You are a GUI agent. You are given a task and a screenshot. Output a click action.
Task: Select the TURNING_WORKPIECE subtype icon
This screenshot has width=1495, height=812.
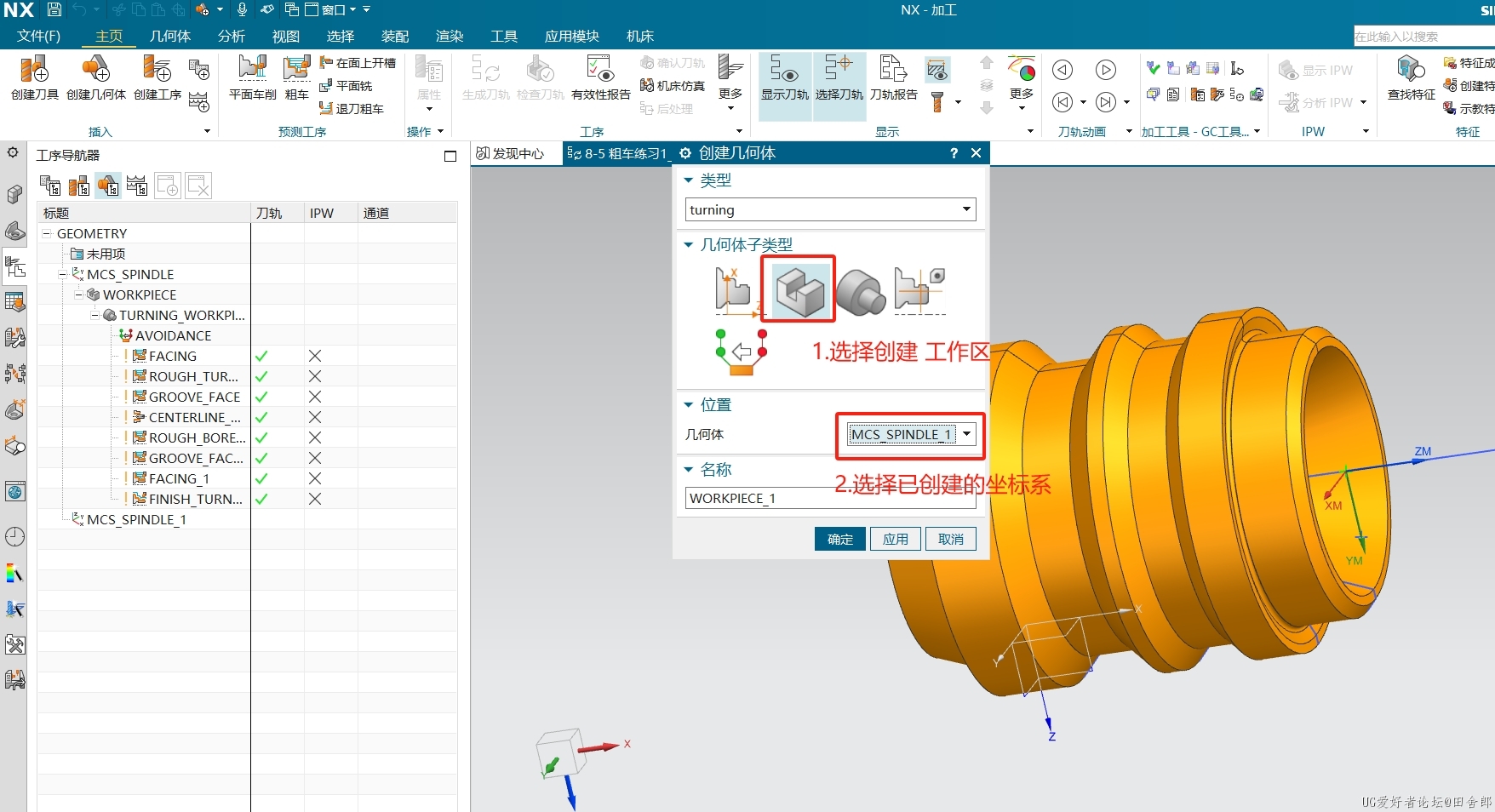coord(861,291)
